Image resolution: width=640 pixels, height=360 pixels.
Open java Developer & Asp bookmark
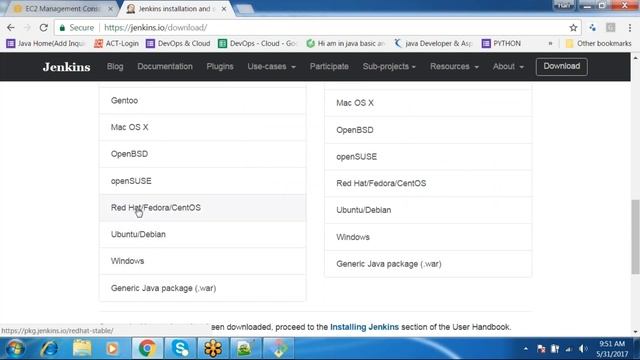(433, 43)
